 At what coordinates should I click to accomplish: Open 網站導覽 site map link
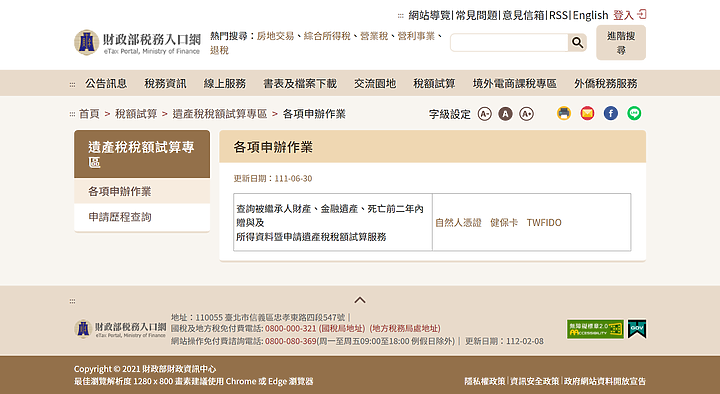(x=429, y=15)
